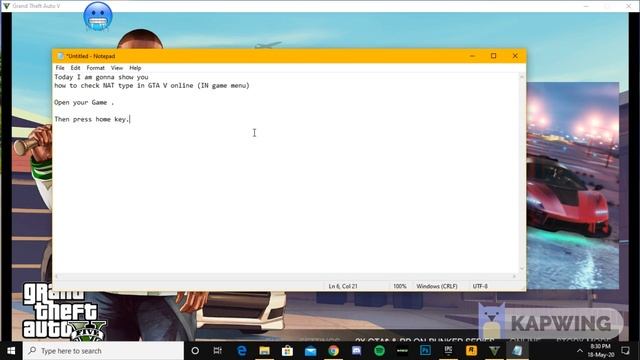Open the Windows Start menu
Screen dimensions: 640x360
(11, 351)
